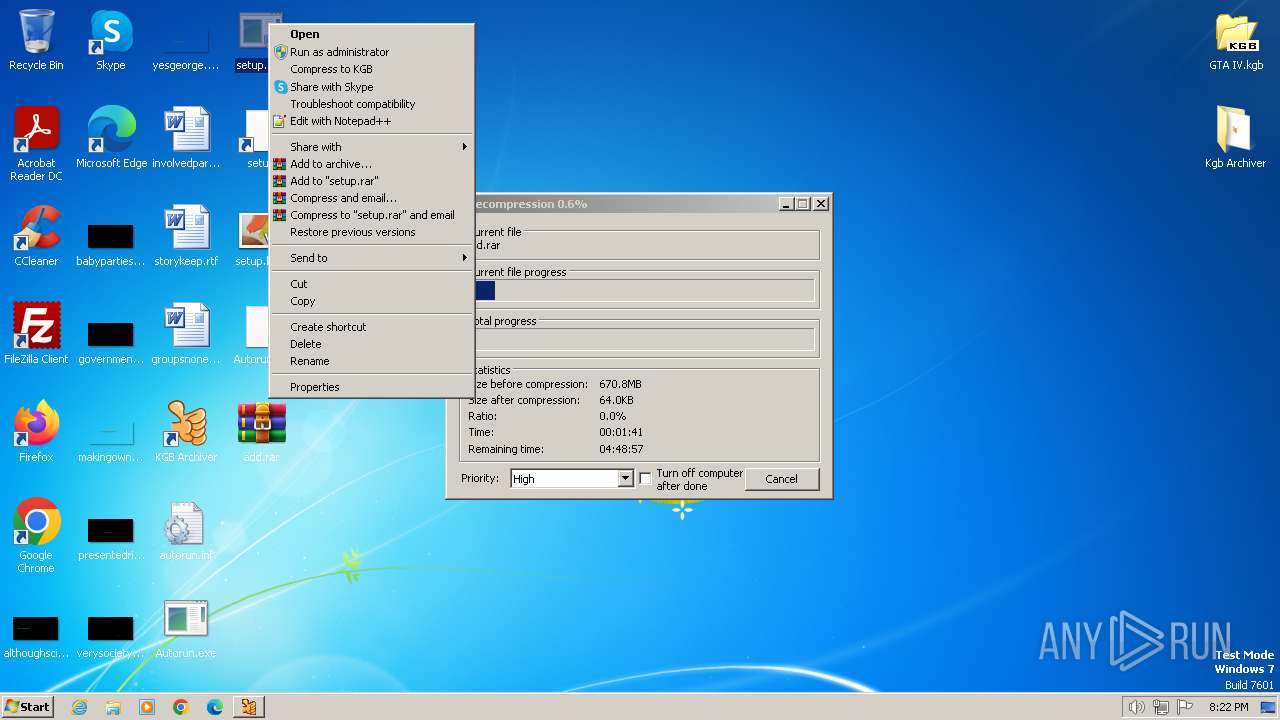The width and height of the screenshot is (1280, 720).
Task: Open Firefox desktop shortcut
Action: (x=36, y=432)
